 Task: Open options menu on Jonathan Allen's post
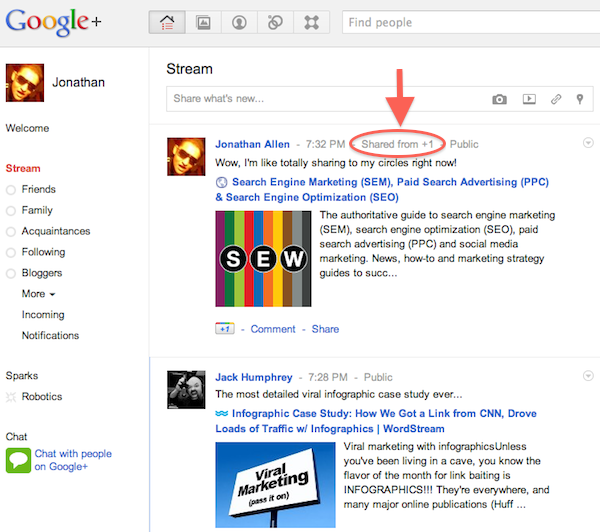[x=588, y=143]
